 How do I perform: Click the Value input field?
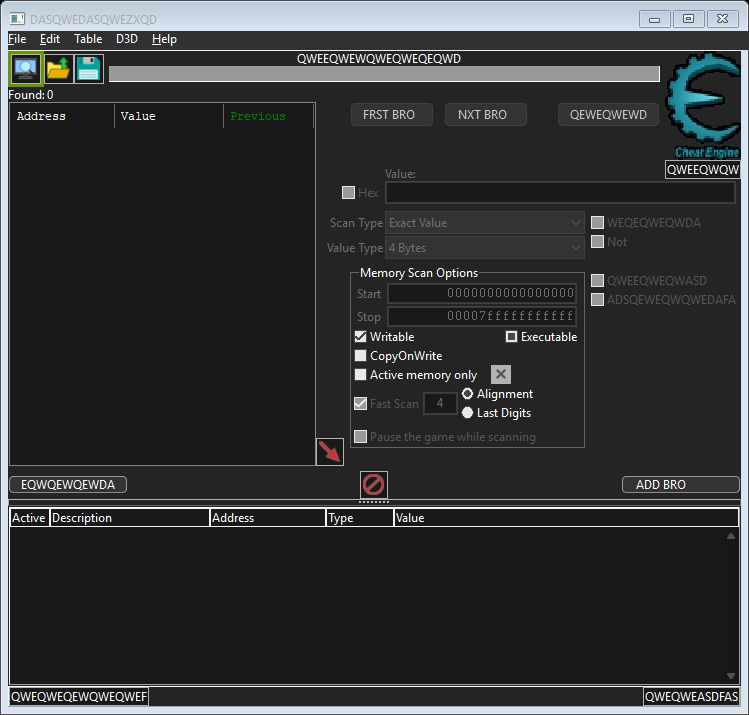point(560,192)
